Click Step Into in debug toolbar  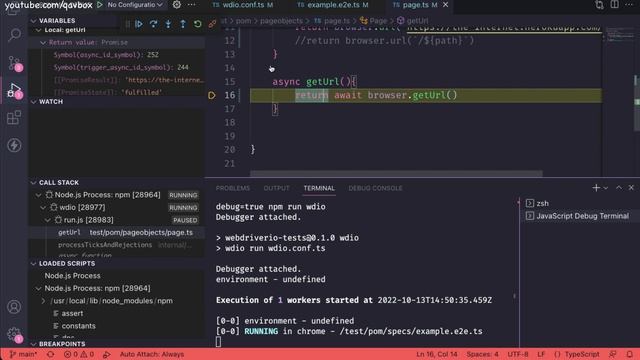168,24
